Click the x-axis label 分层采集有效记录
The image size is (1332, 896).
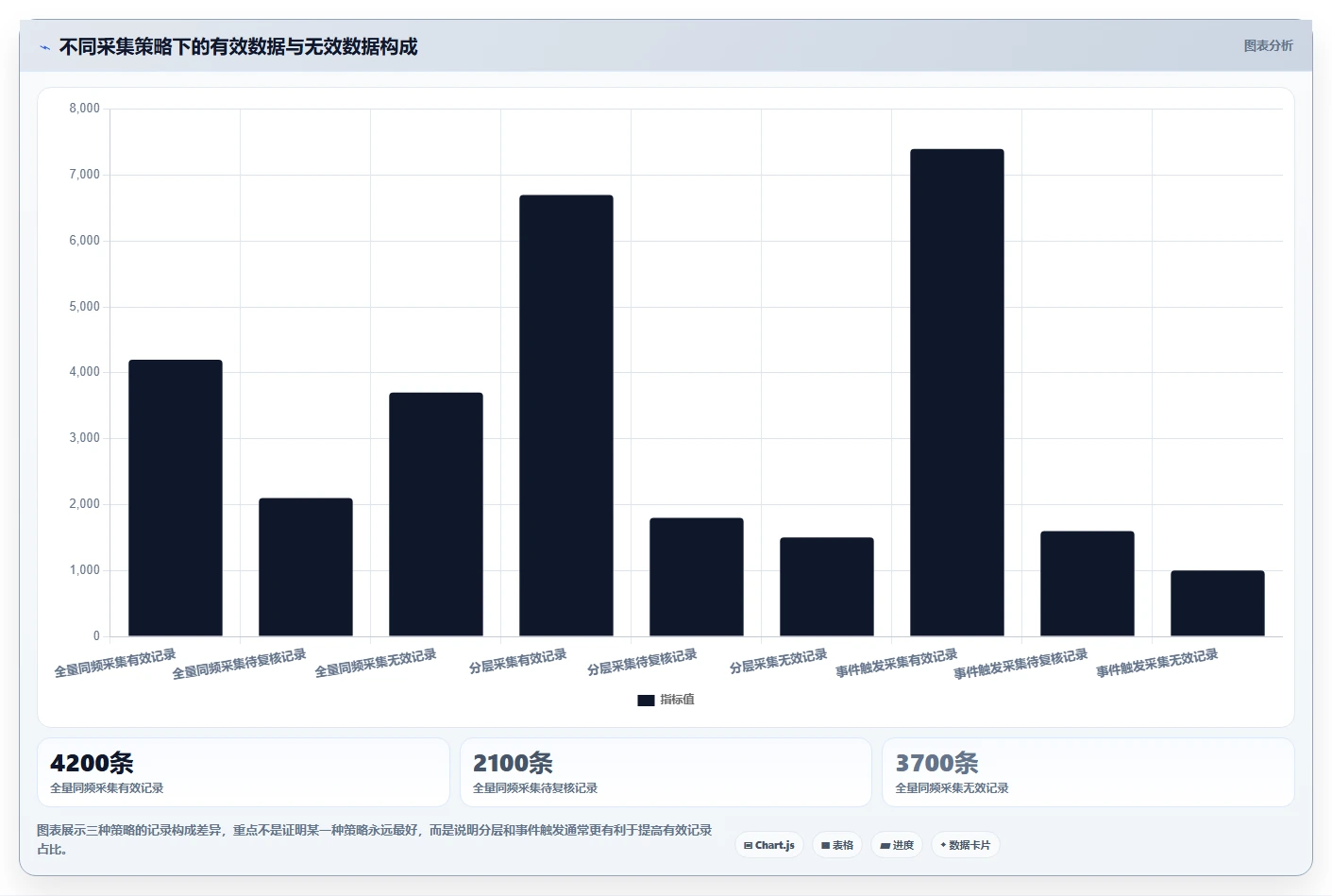518,661
